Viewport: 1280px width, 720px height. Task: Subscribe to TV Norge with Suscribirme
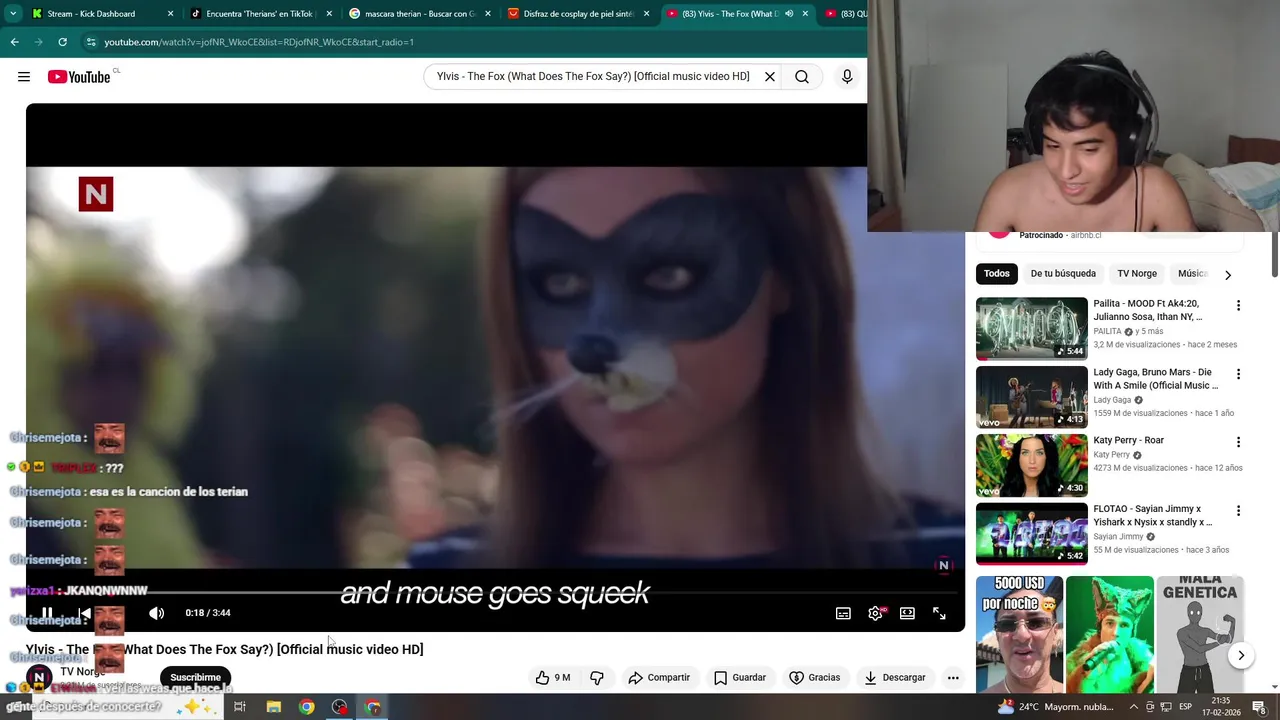click(x=195, y=677)
